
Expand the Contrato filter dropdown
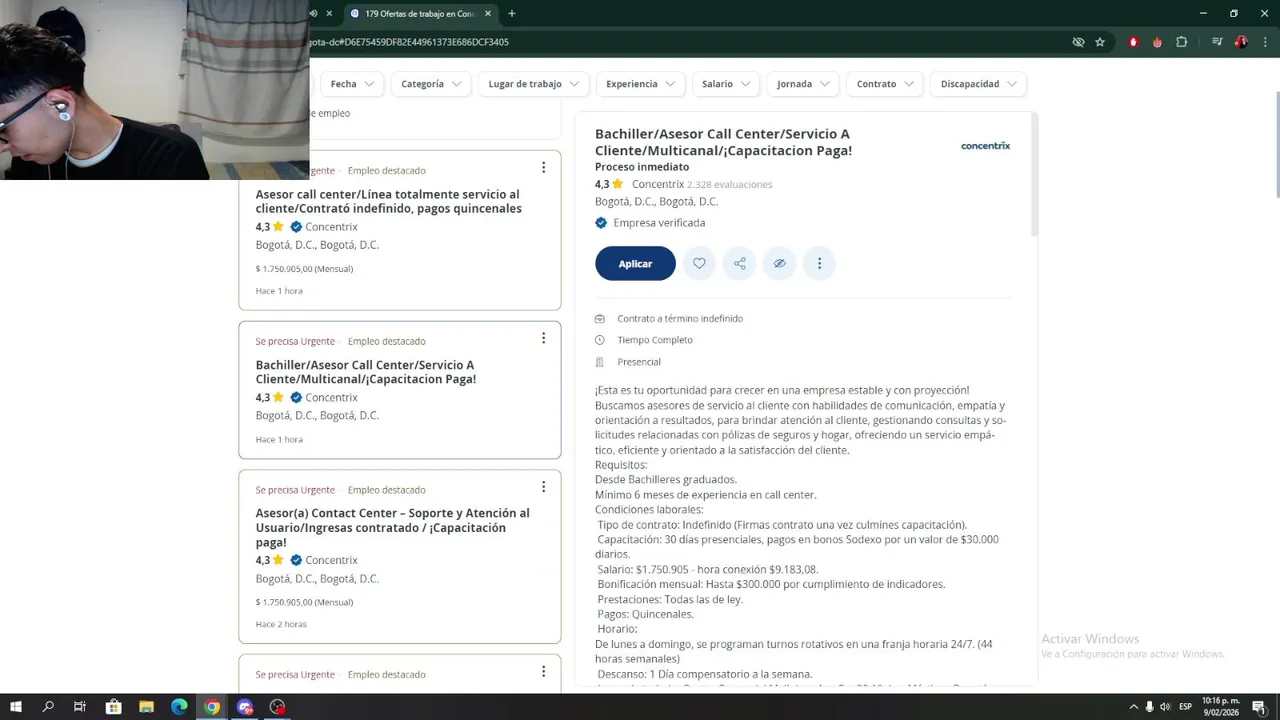tap(885, 84)
